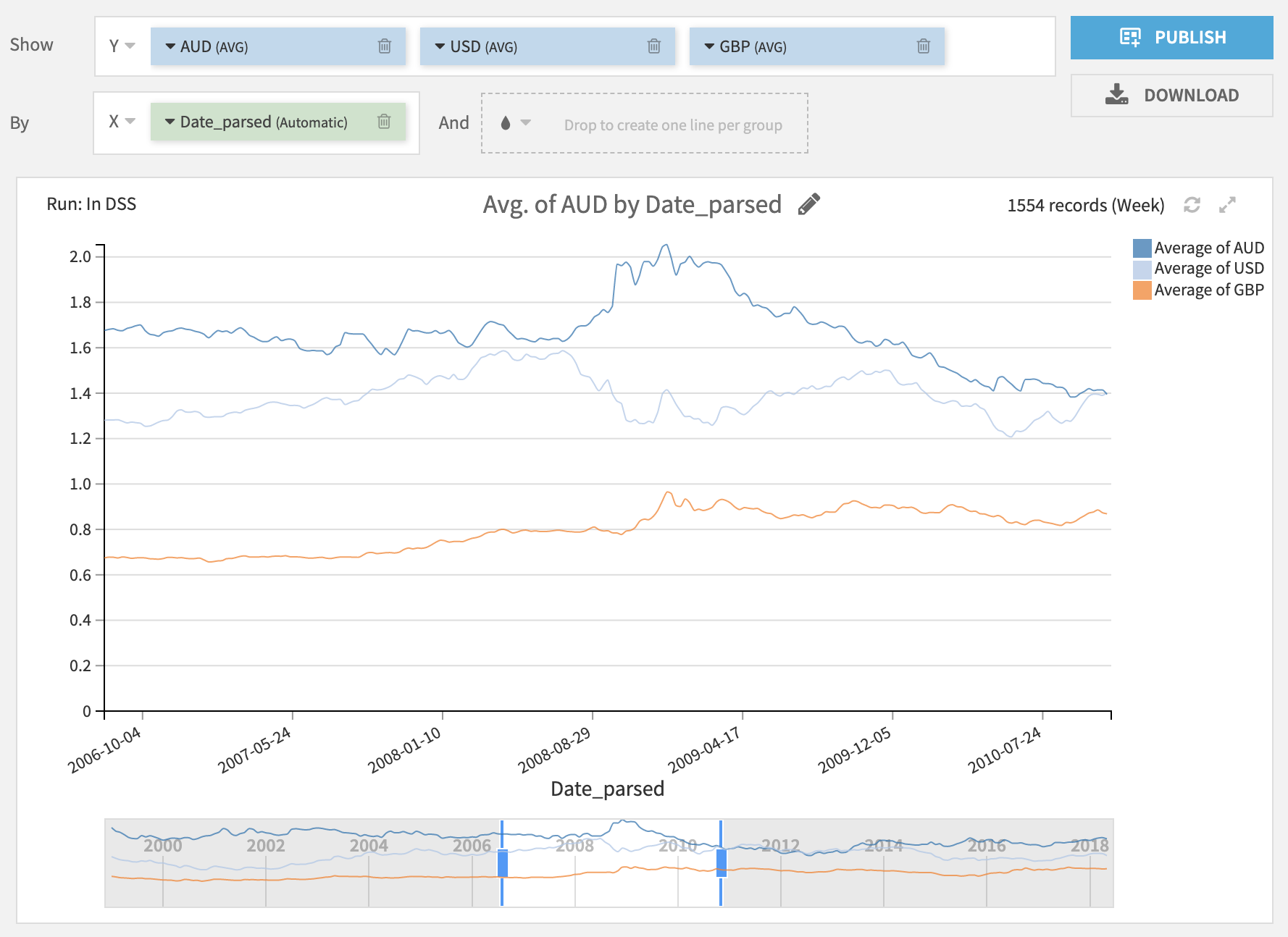Click the 'Date_parsed' axis title

[x=607, y=789]
